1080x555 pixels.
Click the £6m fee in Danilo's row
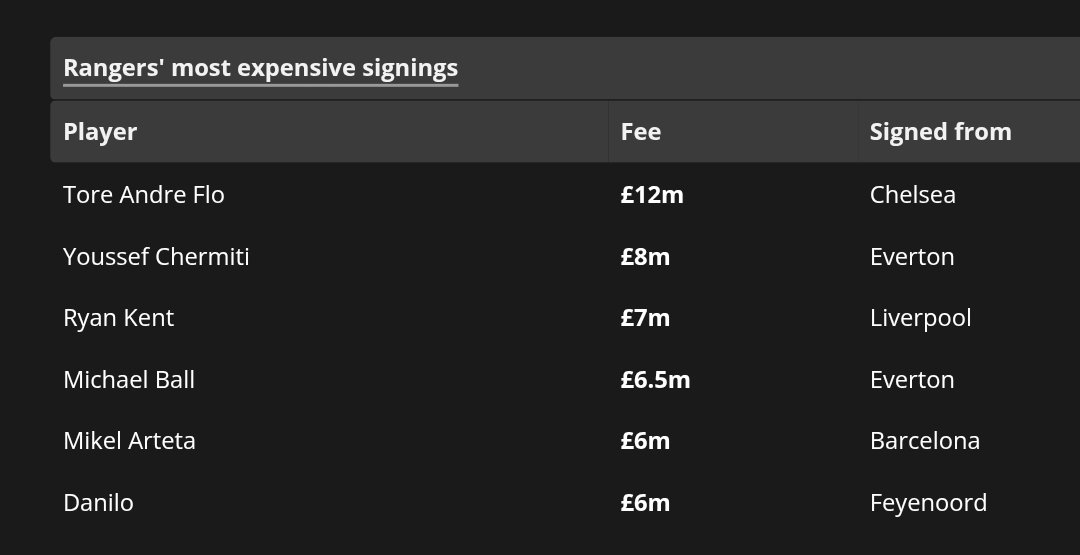pos(645,503)
